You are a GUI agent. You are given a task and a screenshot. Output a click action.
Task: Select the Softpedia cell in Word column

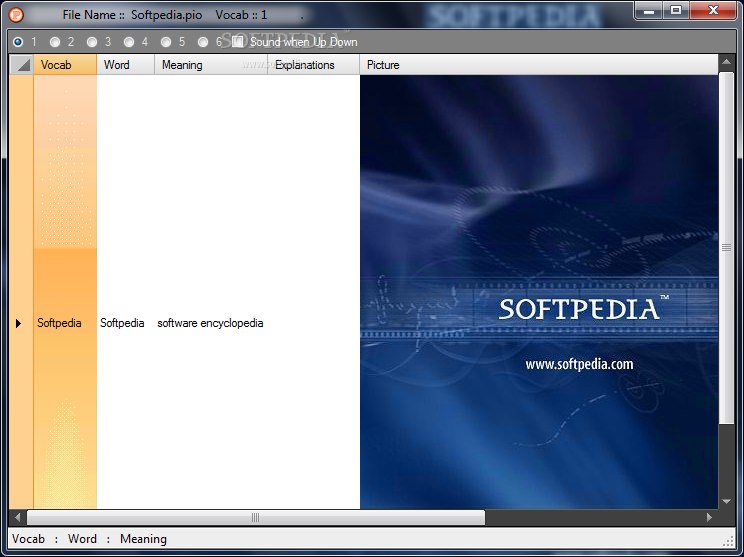click(126, 292)
